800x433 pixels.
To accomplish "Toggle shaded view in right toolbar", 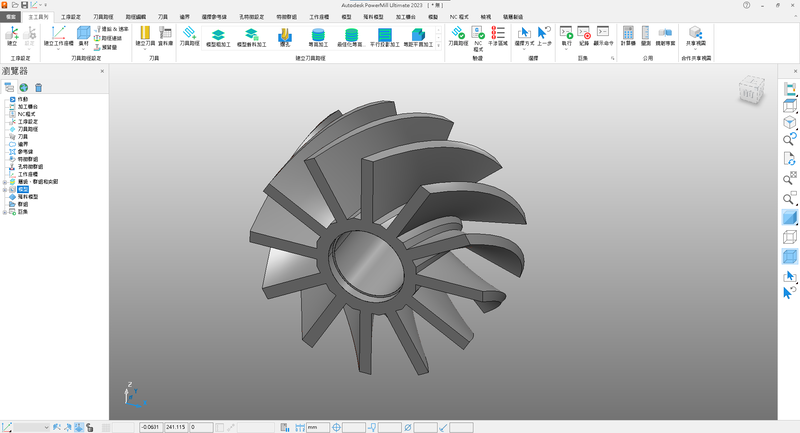I will click(x=789, y=217).
